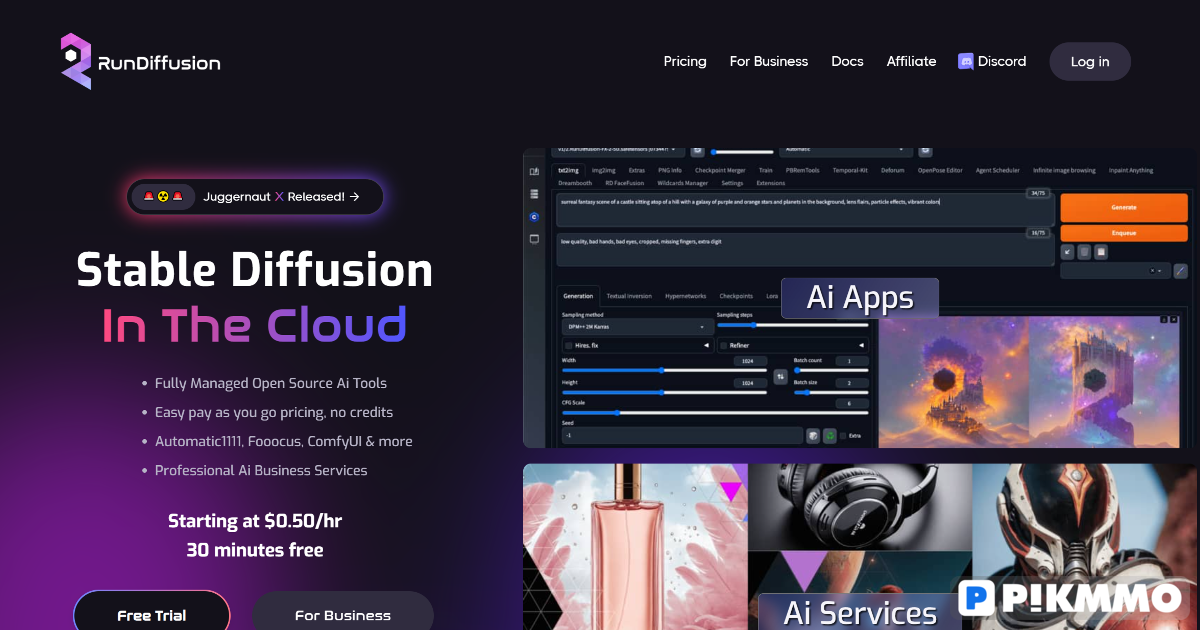Image resolution: width=1200 pixels, height=630 pixels.
Task: Select the txt2img tab
Action: [568, 170]
